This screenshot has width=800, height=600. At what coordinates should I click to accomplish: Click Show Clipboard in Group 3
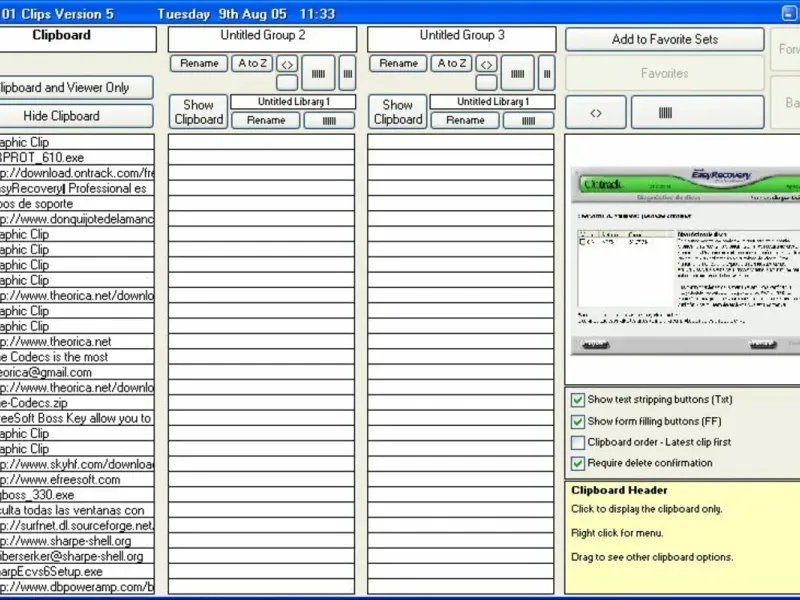397,112
